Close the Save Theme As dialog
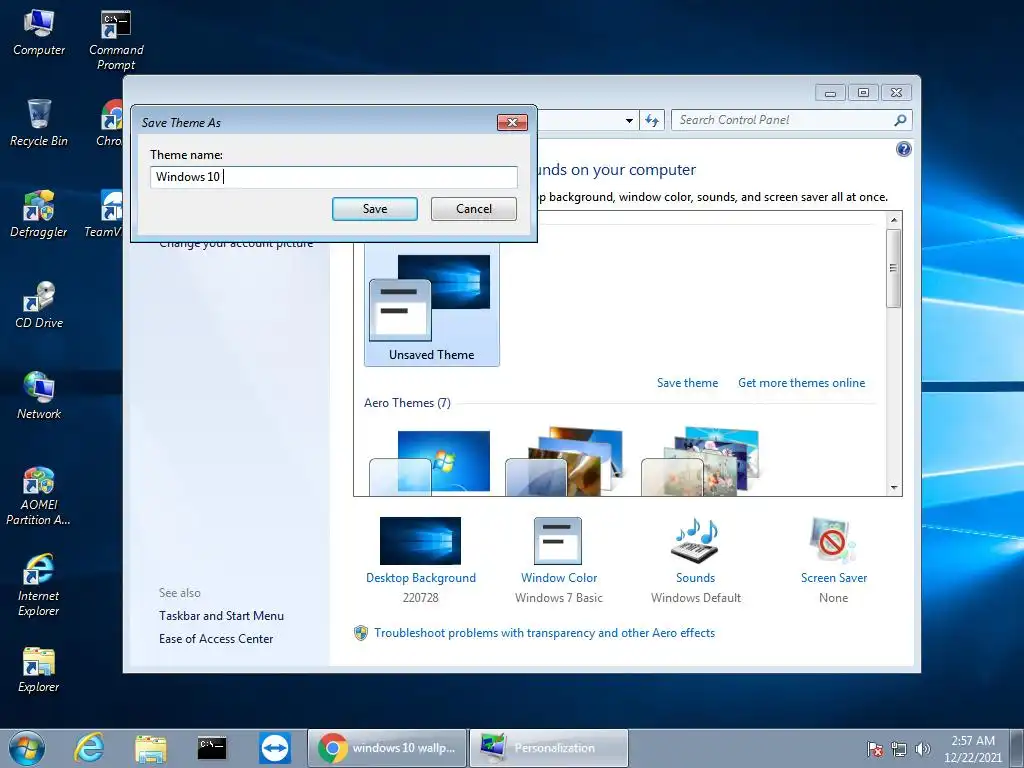This screenshot has height=768, width=1024. (512, 122)
